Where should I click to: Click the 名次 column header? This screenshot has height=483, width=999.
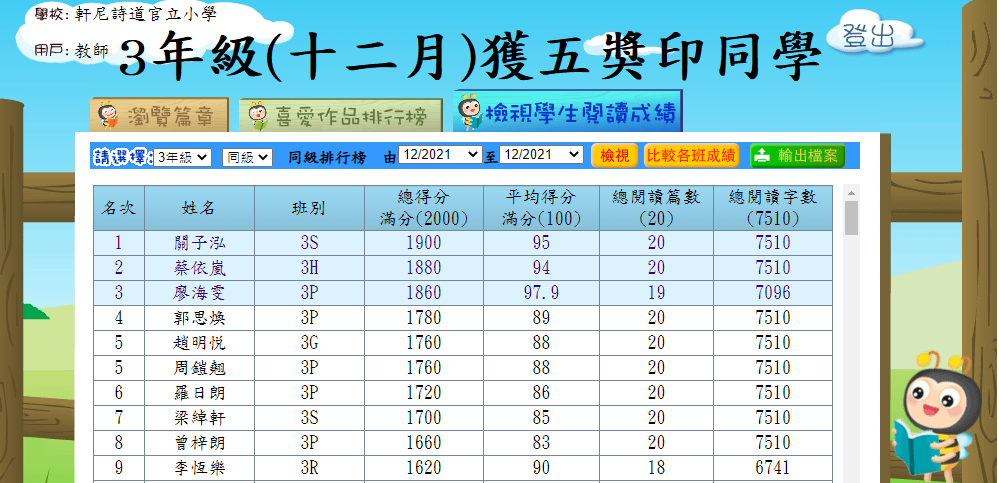pos(119,208)
